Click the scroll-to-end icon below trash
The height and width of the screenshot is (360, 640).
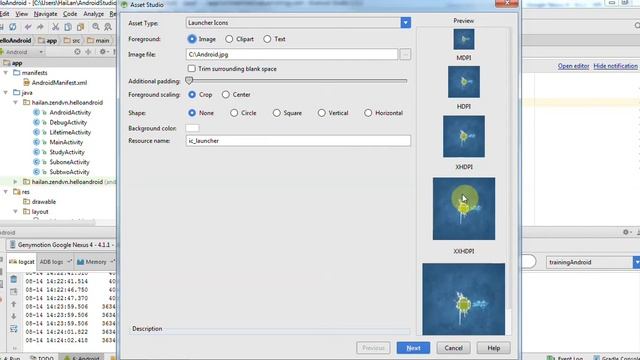(13, 291)
